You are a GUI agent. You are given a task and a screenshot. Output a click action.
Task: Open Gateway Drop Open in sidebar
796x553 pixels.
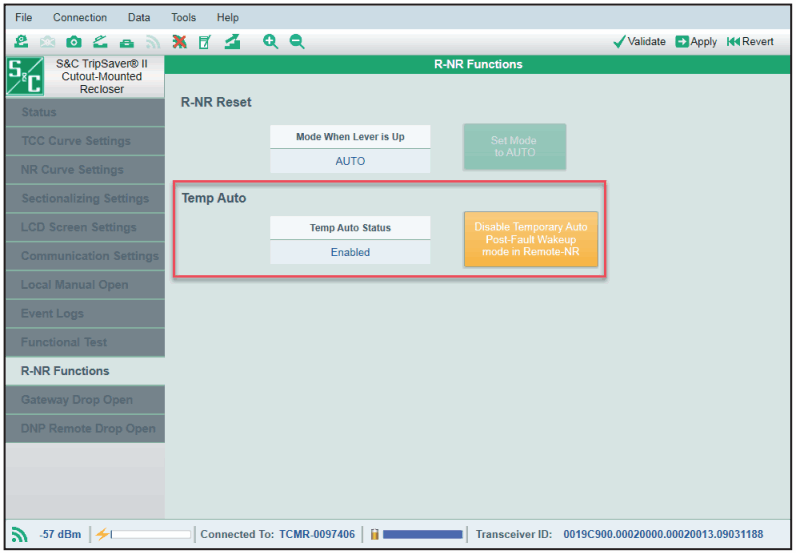click(85, 400)
